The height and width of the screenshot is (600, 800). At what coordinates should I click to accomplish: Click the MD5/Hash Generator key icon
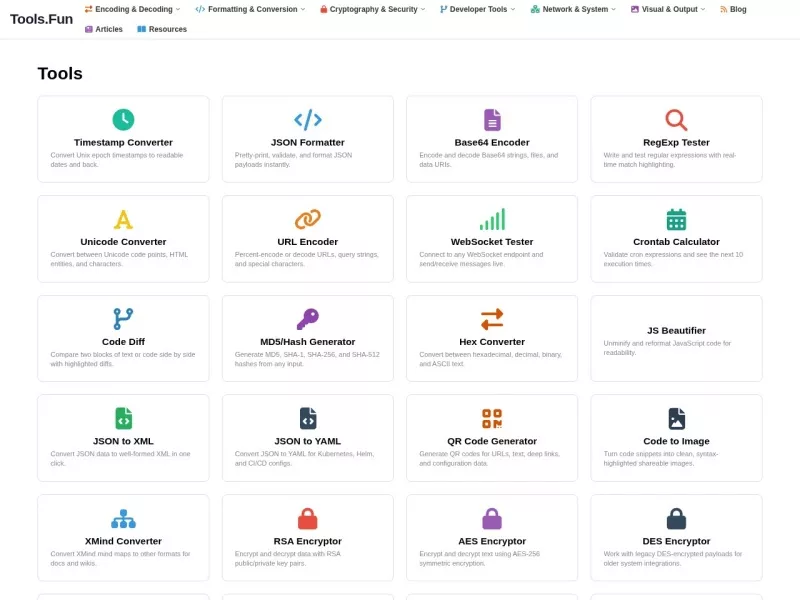pyautogui.click(x=308, y=319)
